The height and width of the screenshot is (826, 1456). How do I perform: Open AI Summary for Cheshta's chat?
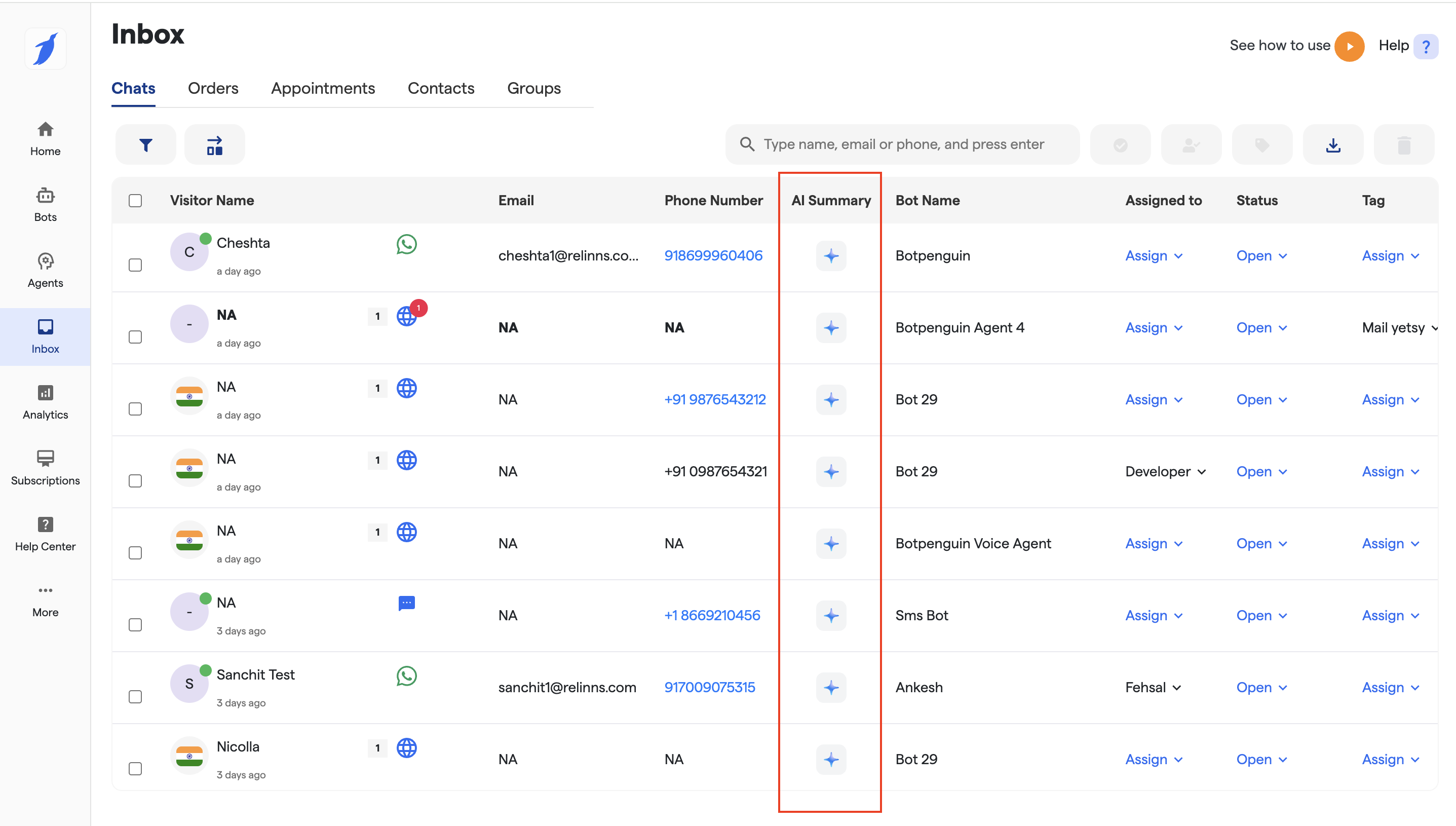pos(831,256)
